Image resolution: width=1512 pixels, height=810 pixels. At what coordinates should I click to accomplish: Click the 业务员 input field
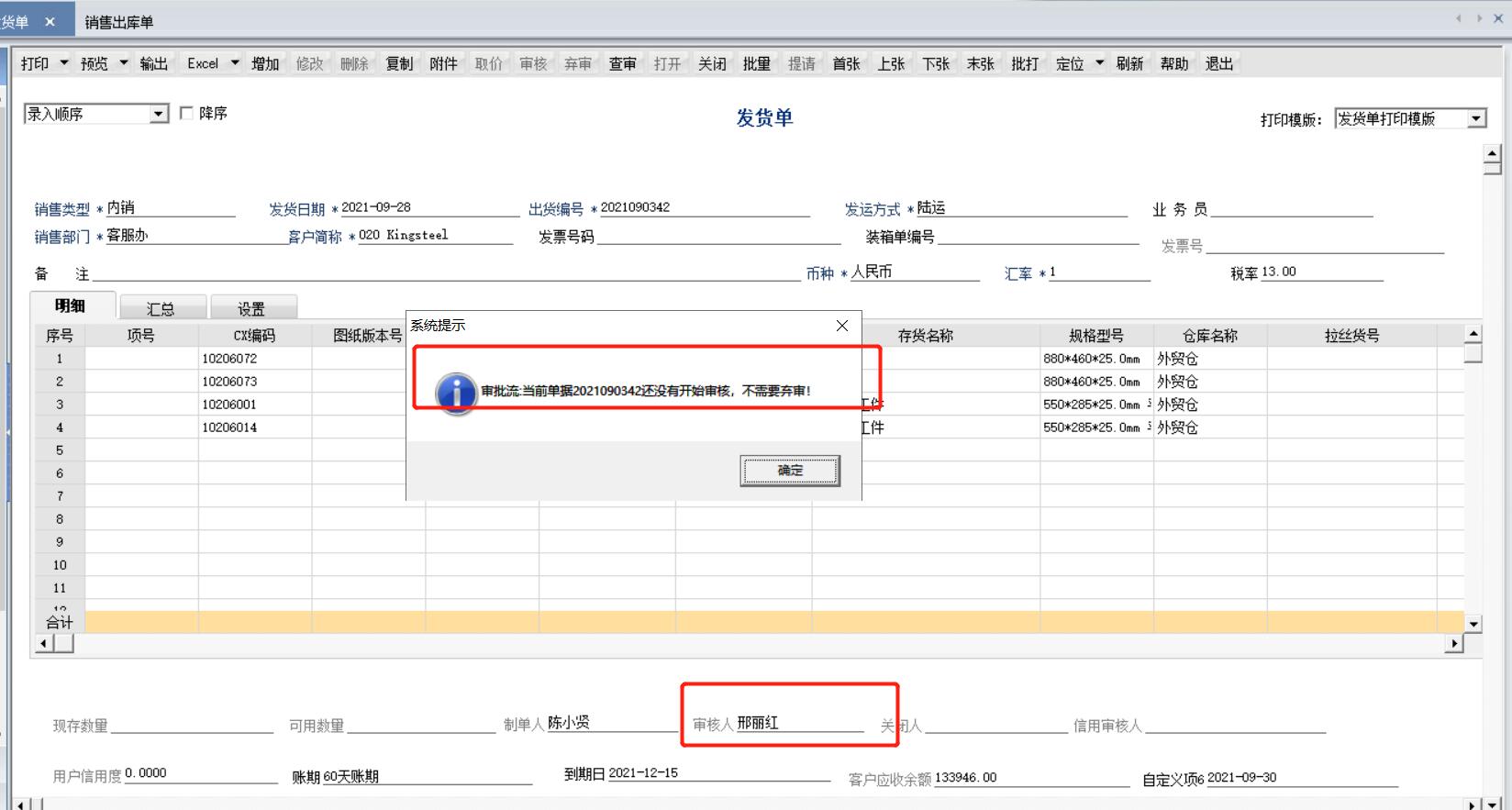coord(1292,208)
